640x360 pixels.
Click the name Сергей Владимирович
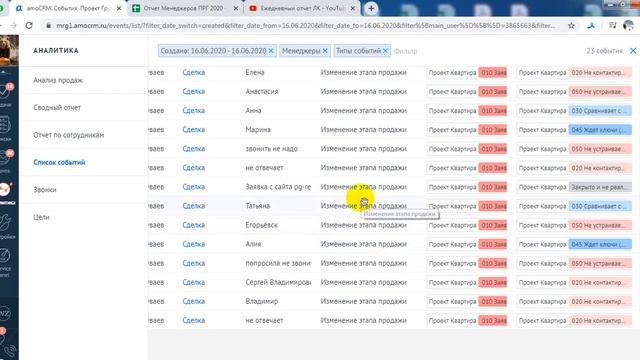coord(278,282)
